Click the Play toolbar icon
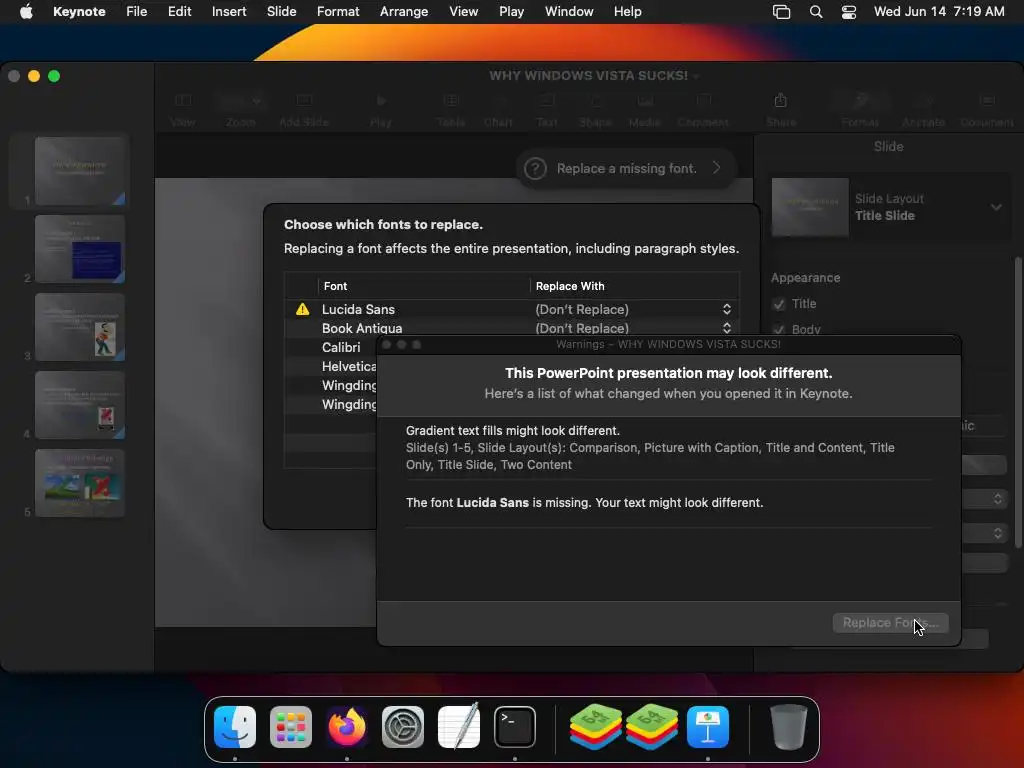Viewport: 1024px width, 768px height. (x=381, y=101)
